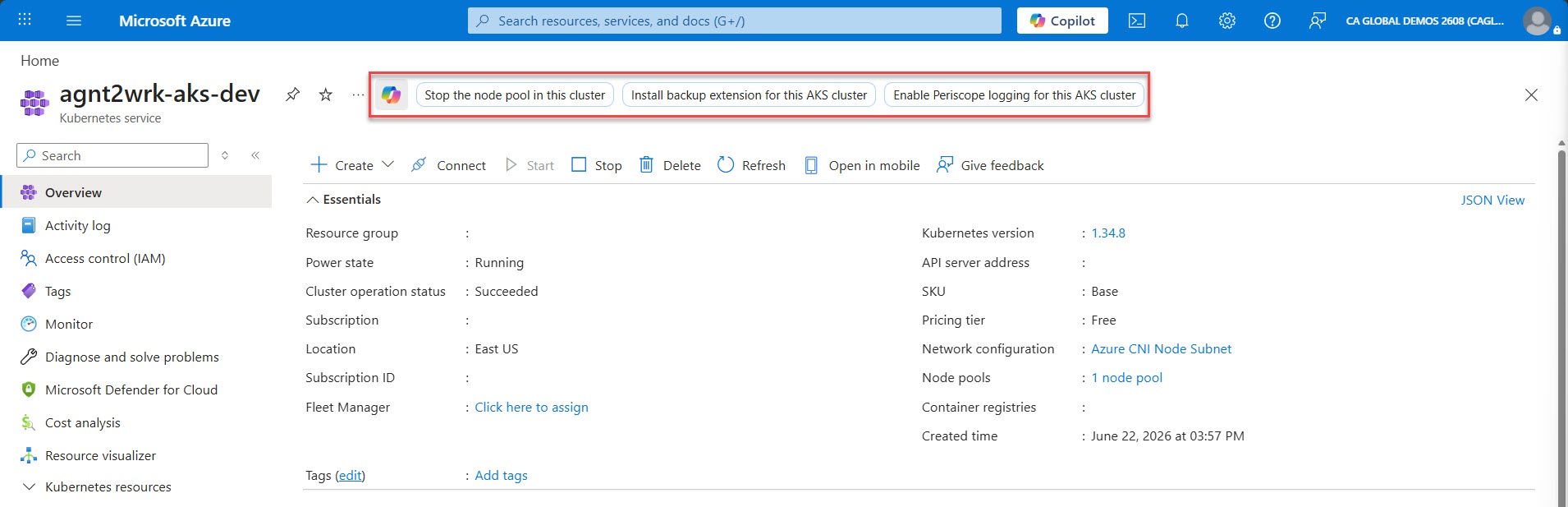Open the account avatar menu
Image resolution: width=1568 pixels, height=507 pixels.
tap(1538, 21)
